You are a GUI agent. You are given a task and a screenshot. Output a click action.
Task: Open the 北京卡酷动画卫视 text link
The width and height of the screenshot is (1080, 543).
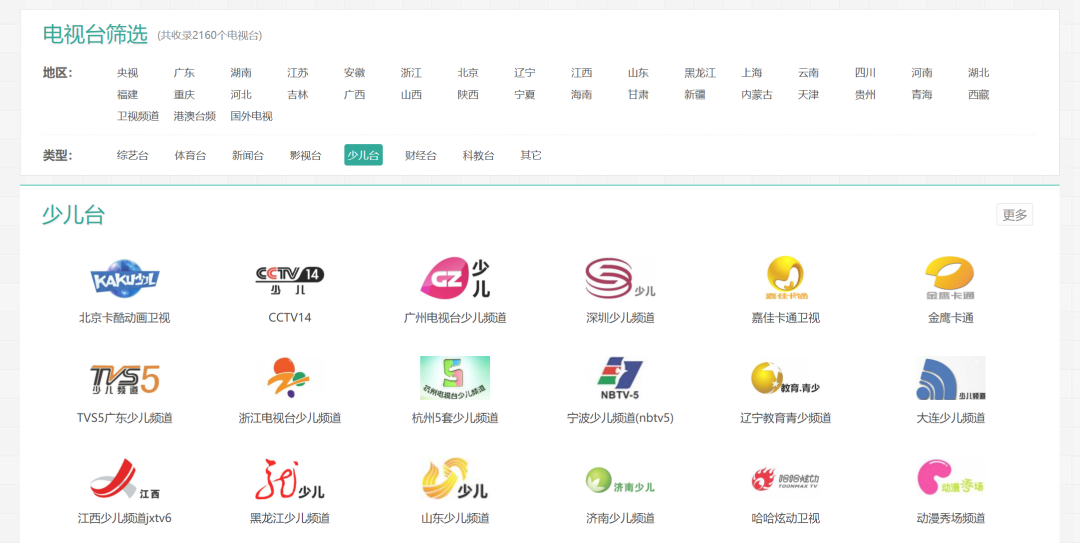coord(125,318)
